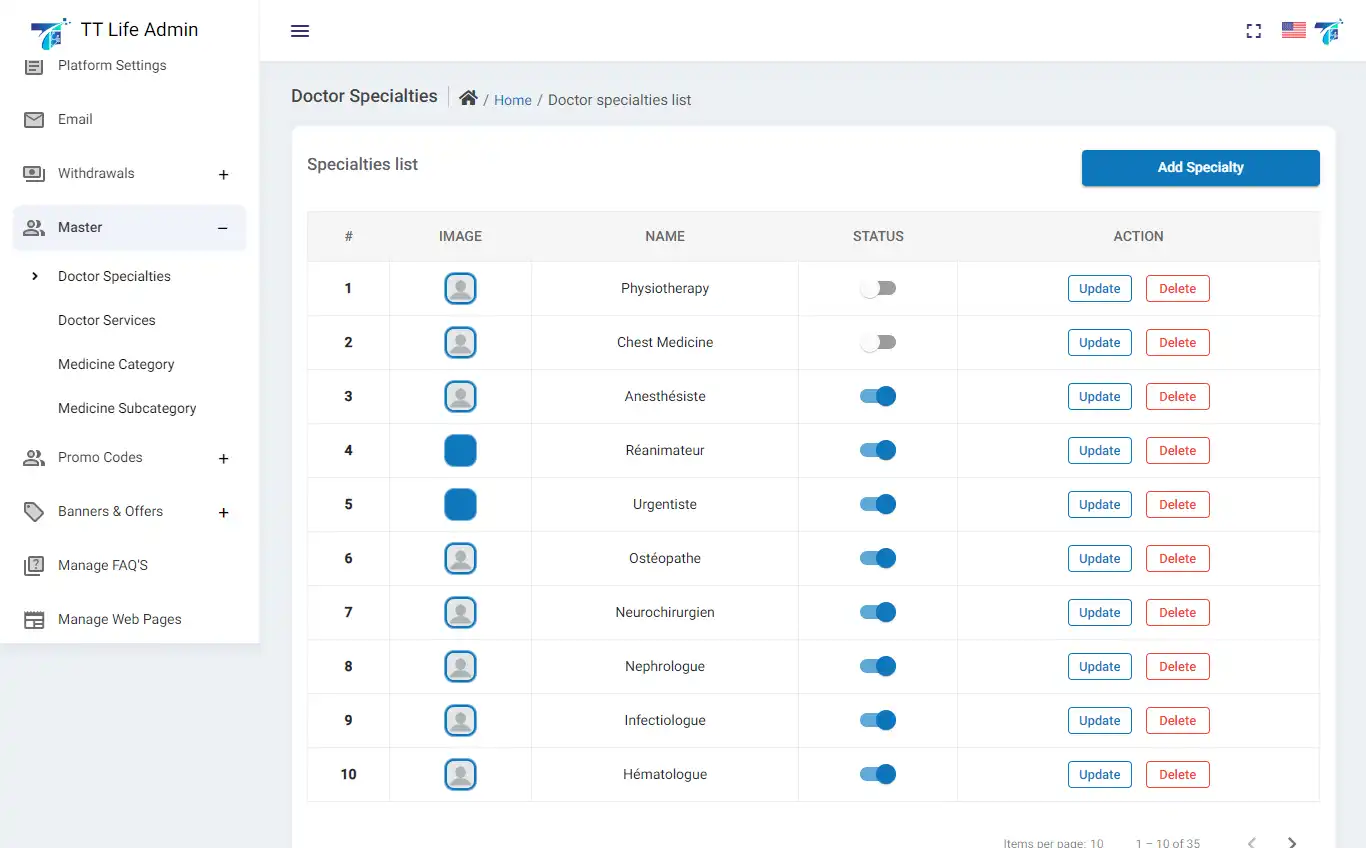Go to next page of specialties
This screenshot has width=1366, height=848.
point(1292,842)
